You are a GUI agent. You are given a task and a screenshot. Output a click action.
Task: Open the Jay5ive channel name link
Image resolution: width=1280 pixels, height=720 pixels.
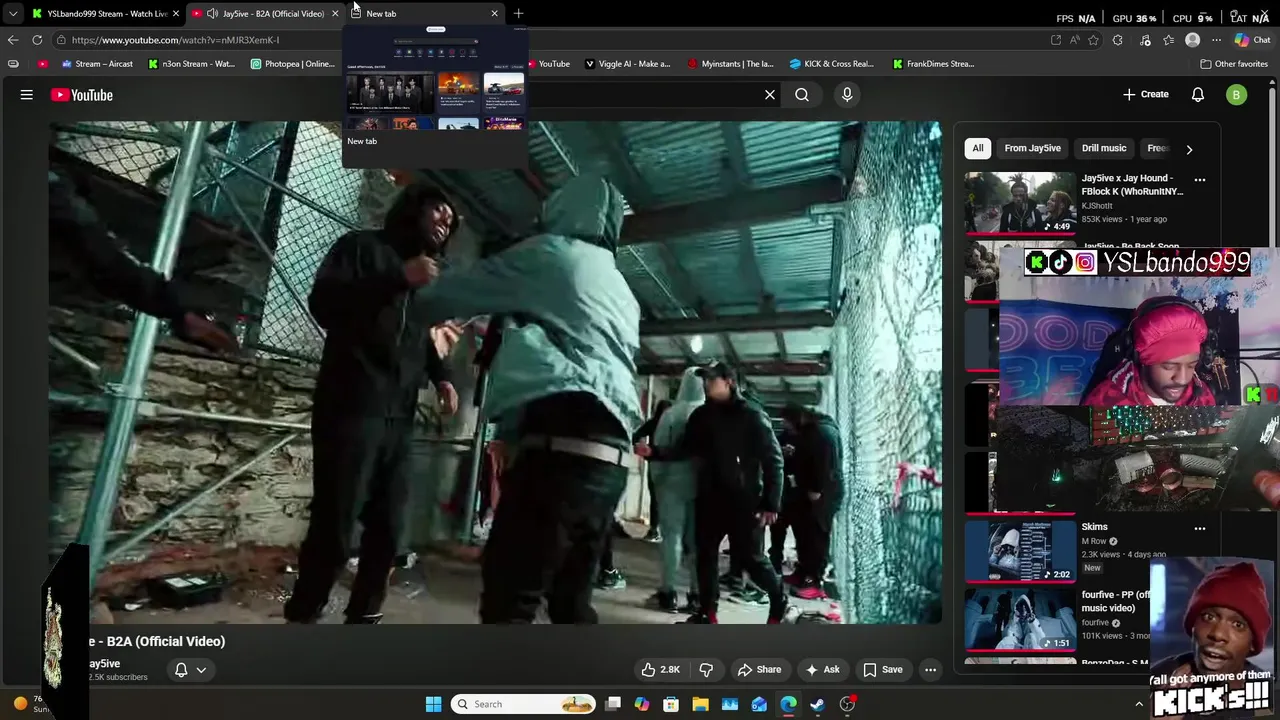click(x=104, y=664)
